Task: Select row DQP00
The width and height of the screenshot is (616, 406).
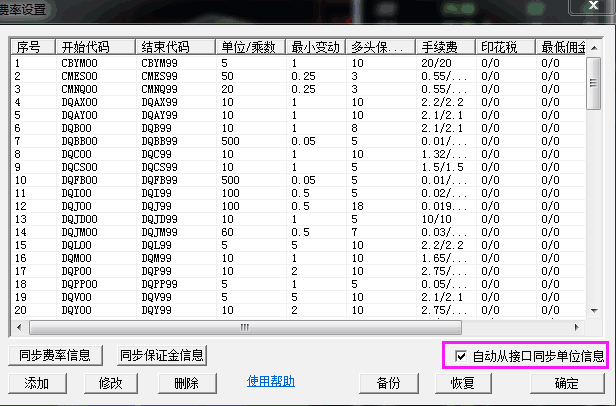Action: [x=299, y=271]
